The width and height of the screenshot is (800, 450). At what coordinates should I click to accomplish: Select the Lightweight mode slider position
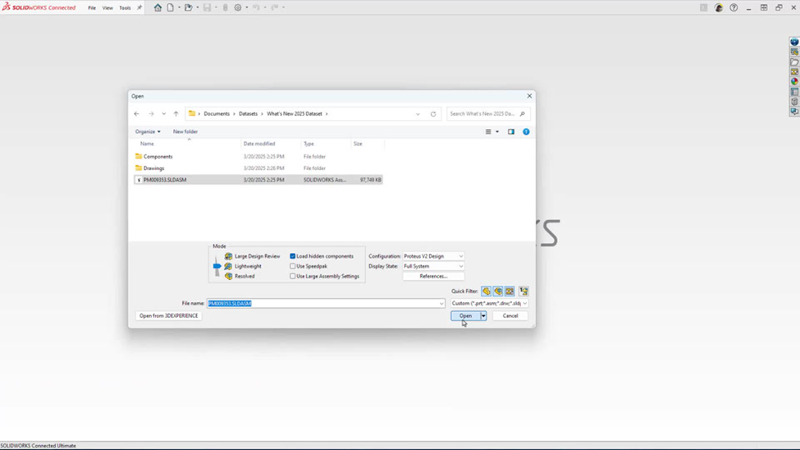coord(217,266)
